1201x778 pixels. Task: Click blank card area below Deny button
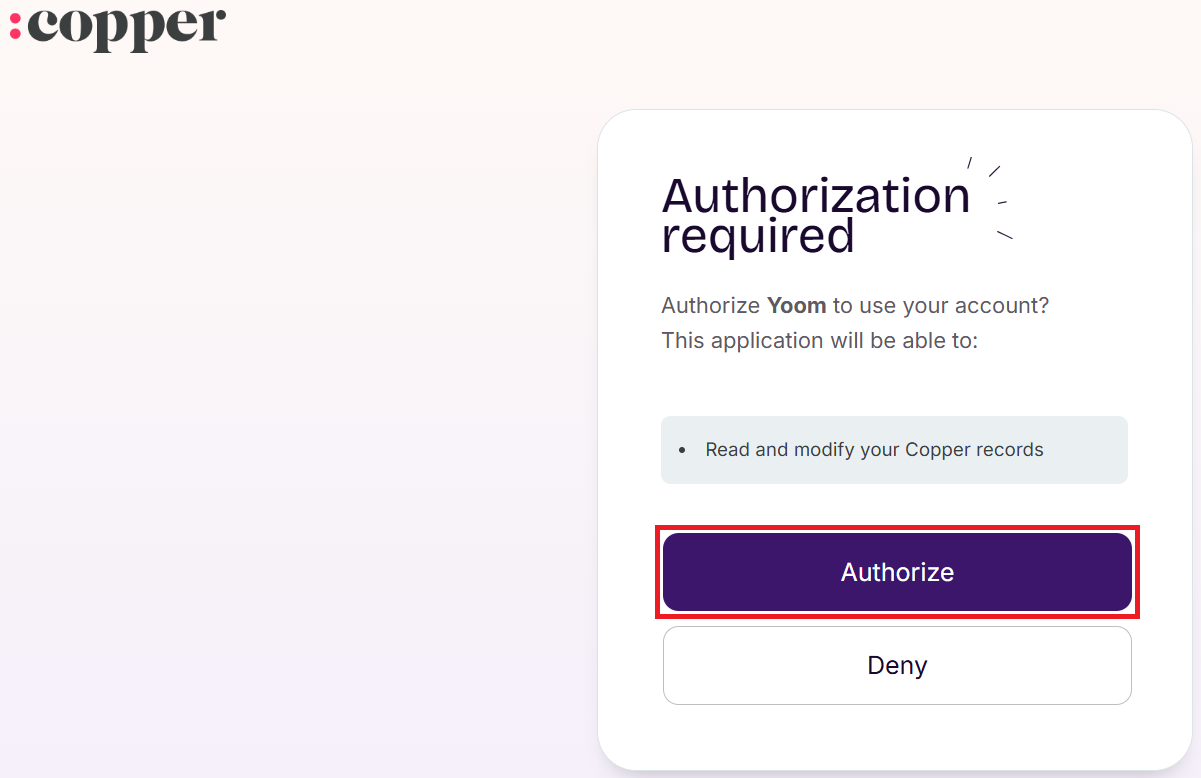click(897, 737)
